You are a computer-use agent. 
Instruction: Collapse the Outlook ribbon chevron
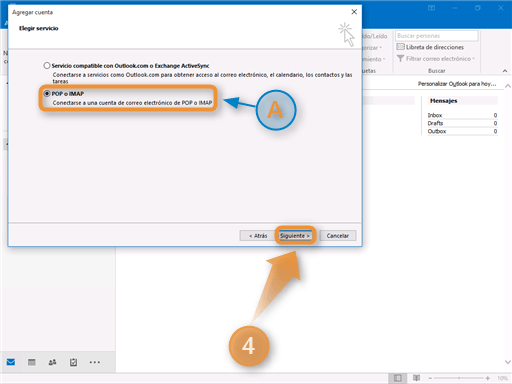(x=505, y=71)
